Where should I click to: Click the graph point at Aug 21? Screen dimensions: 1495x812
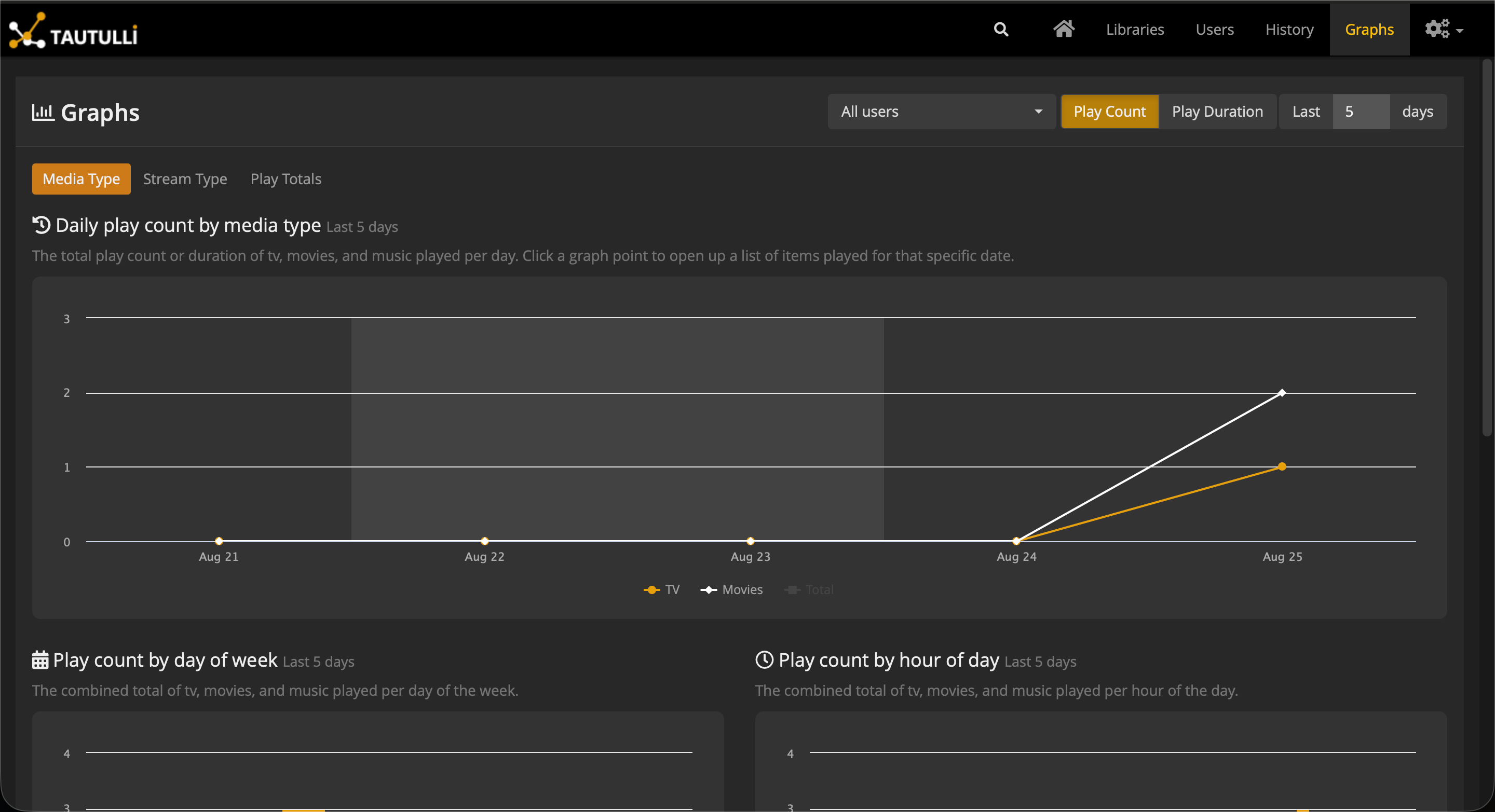click(x=219, y=541)
